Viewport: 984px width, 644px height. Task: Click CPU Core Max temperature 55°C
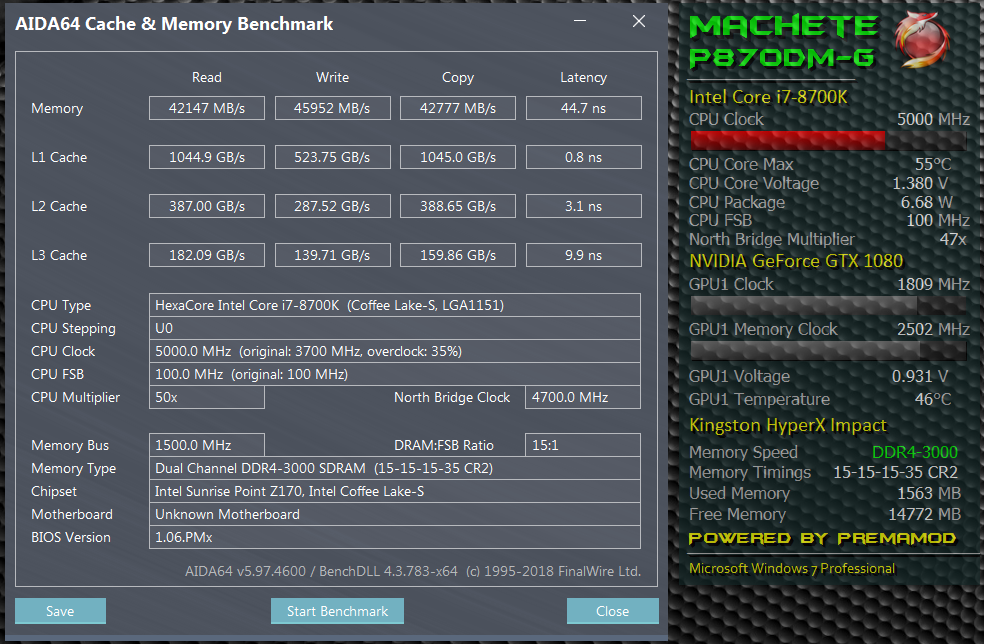click(x=933, y=164)
